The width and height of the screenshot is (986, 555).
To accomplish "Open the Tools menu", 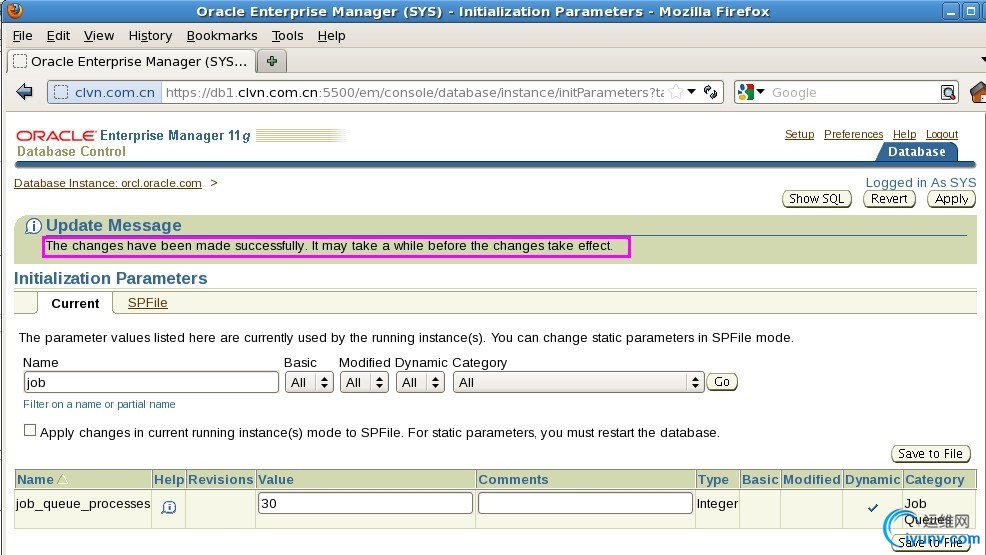I will click(x=287, y=36).
